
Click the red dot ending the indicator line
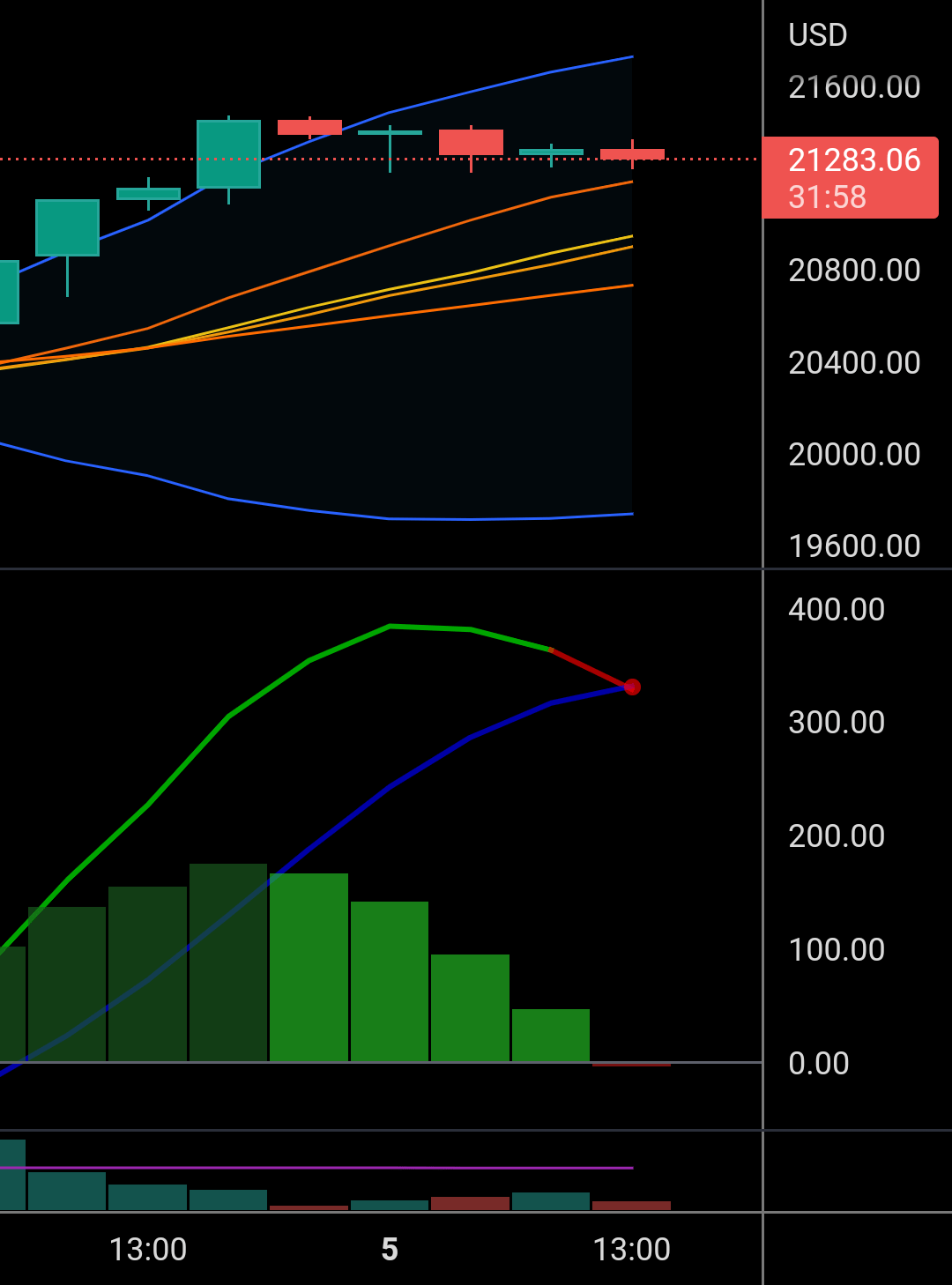[x=633, y=687]
